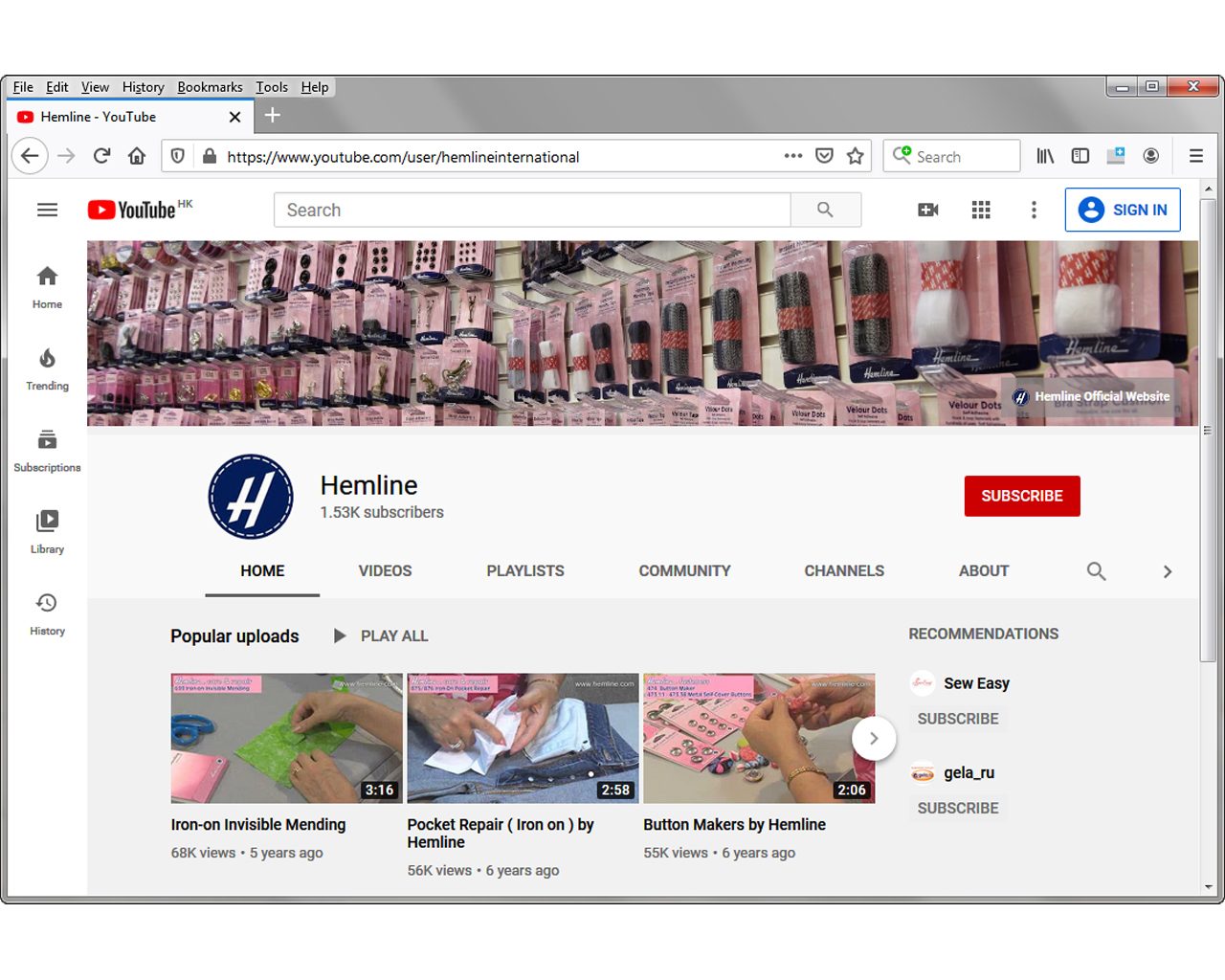
Task: Open the tracking protection shield icon
Action: [178, 156]
